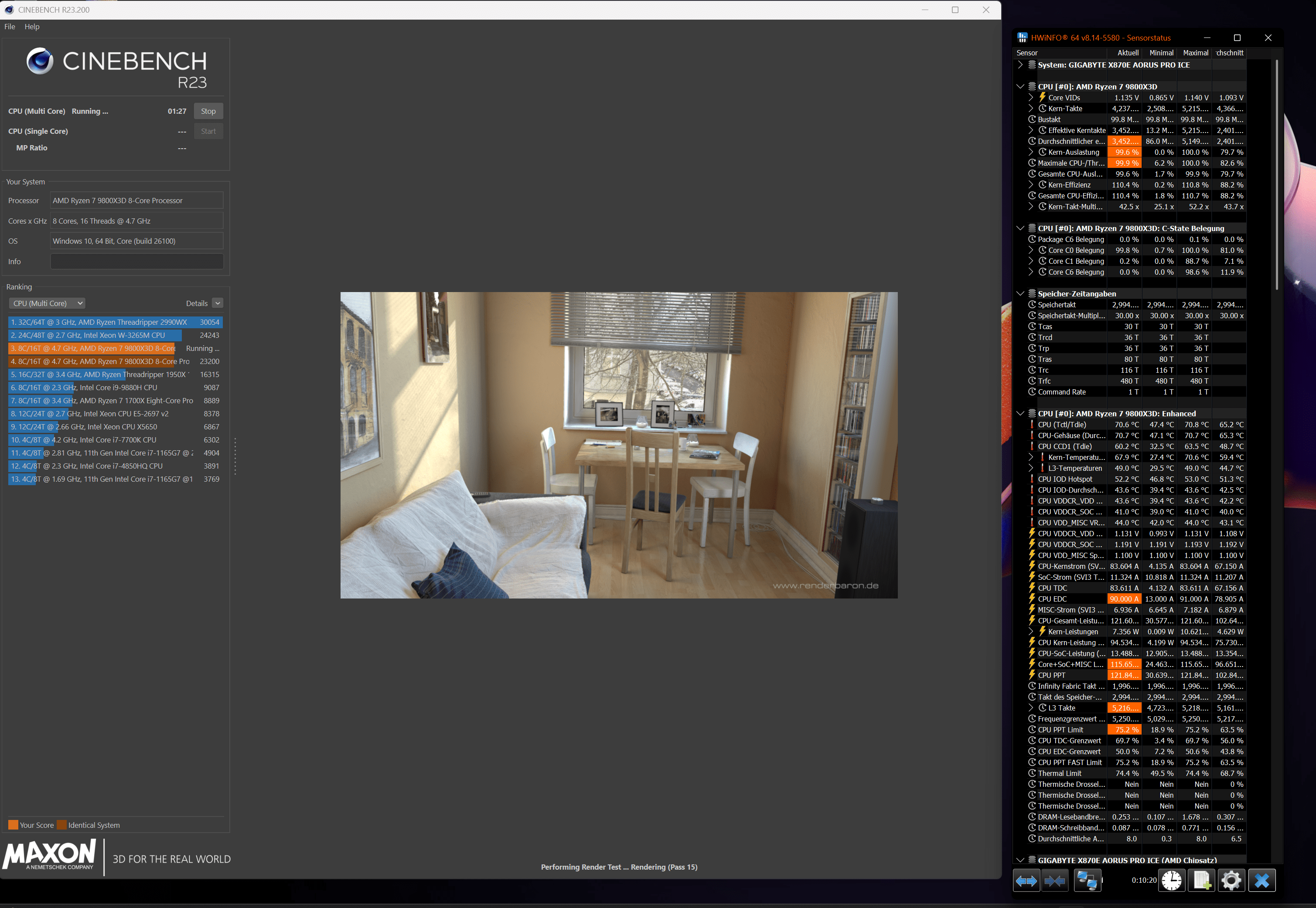Click HWiNFO collapse columns inward-arrows icon
1316x908 pixels.
click(1054, 881)
